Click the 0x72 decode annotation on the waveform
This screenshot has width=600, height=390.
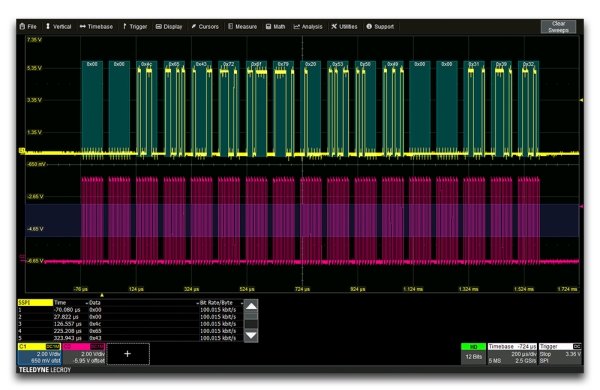228,64
